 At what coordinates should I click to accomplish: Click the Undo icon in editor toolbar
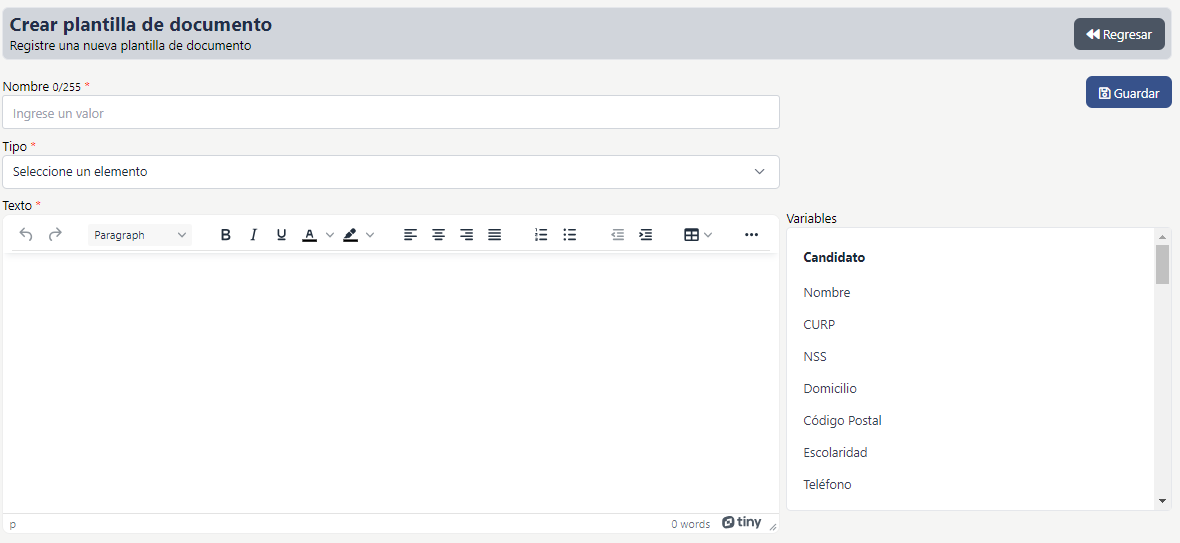[x=26, y=235]
